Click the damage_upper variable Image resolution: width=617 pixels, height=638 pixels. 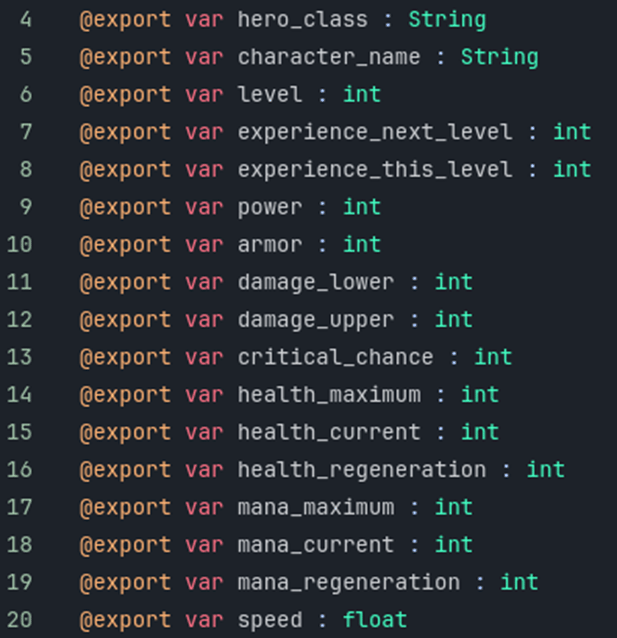[316, 320]
